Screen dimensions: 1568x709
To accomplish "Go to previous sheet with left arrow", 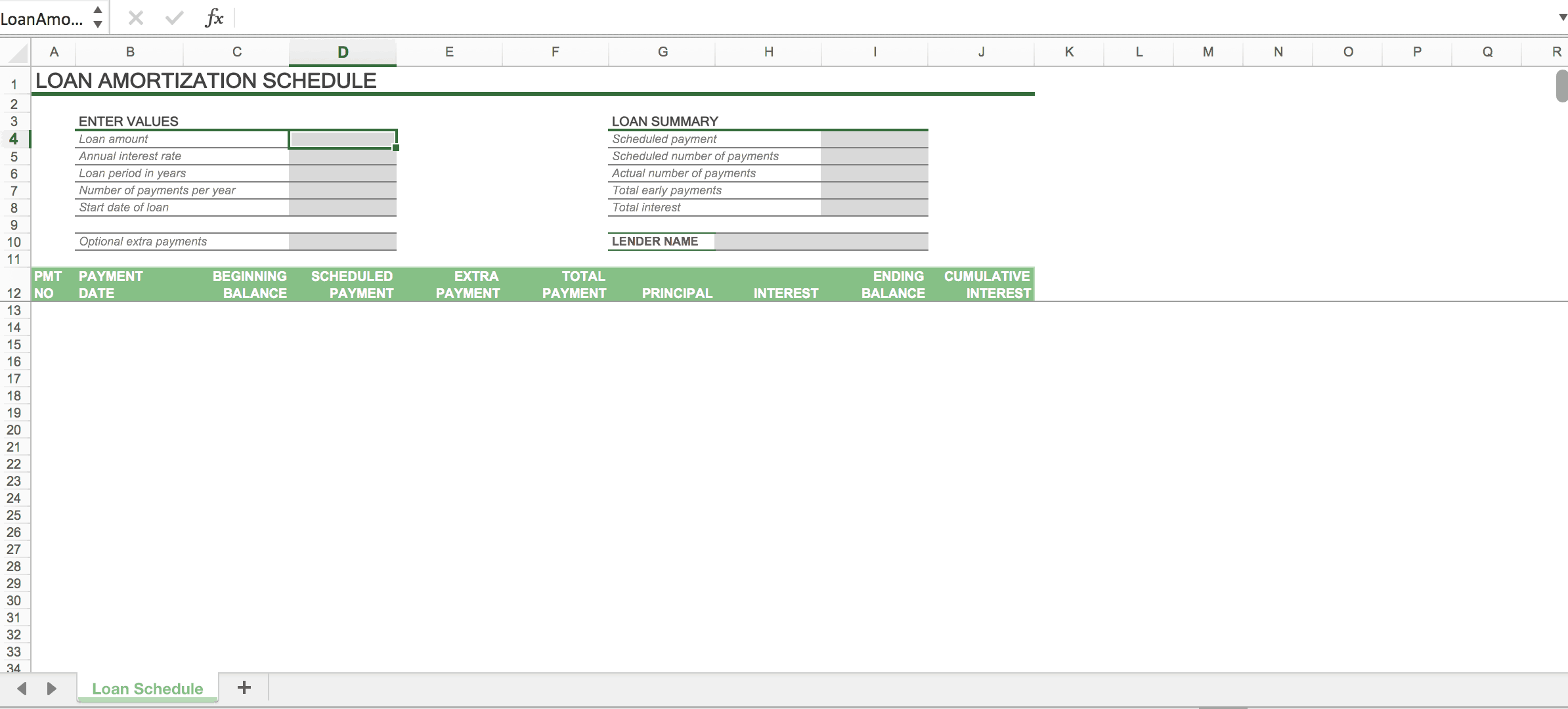I will 22,689.
